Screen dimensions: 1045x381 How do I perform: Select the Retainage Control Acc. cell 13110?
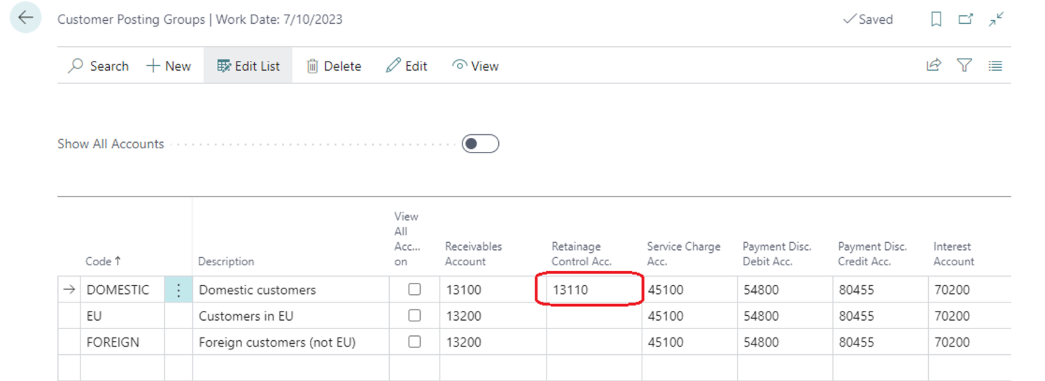pyautogui.click(x=590, y=290)
